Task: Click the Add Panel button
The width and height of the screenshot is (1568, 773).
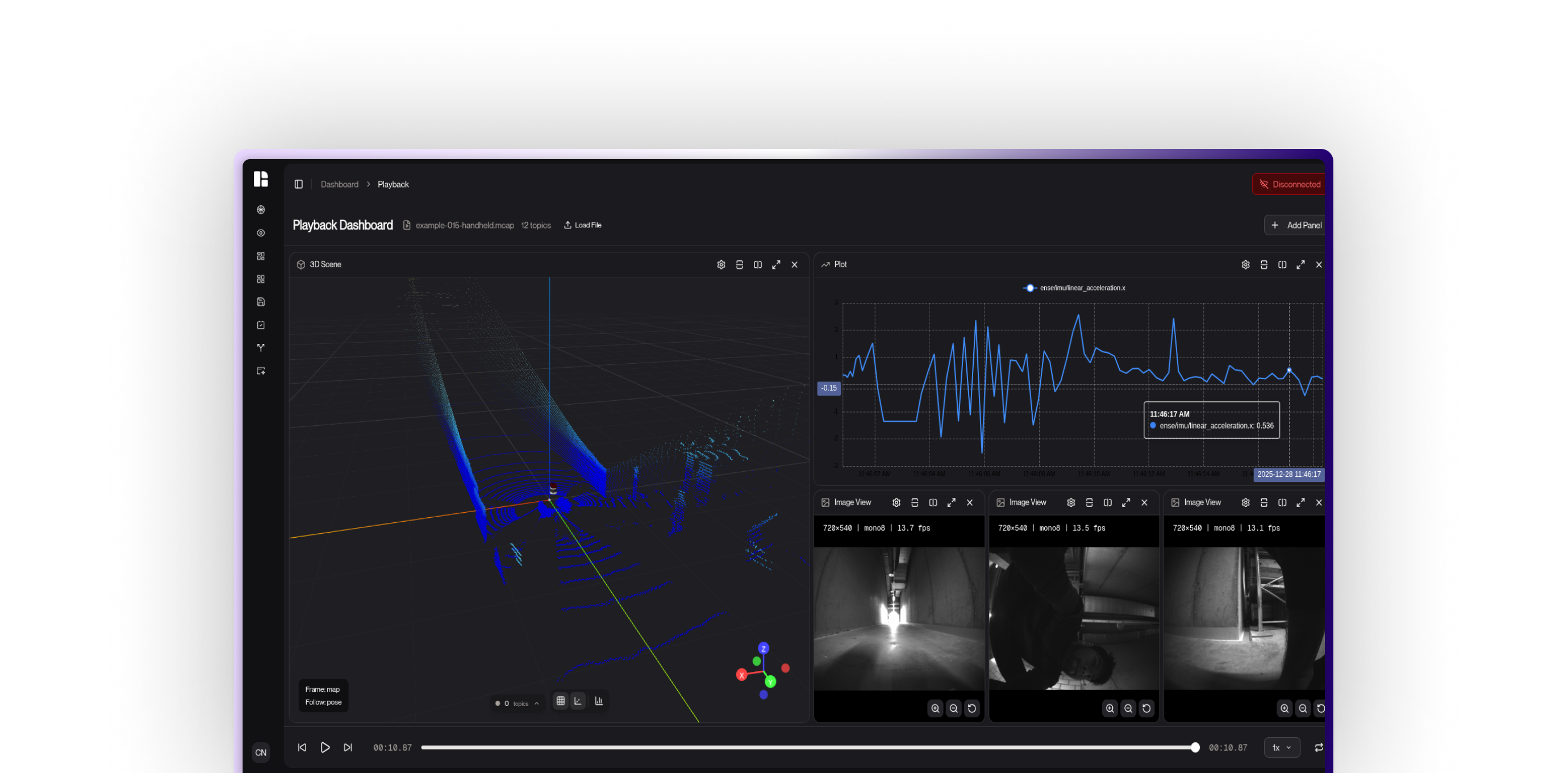Action: (1296, 226)
